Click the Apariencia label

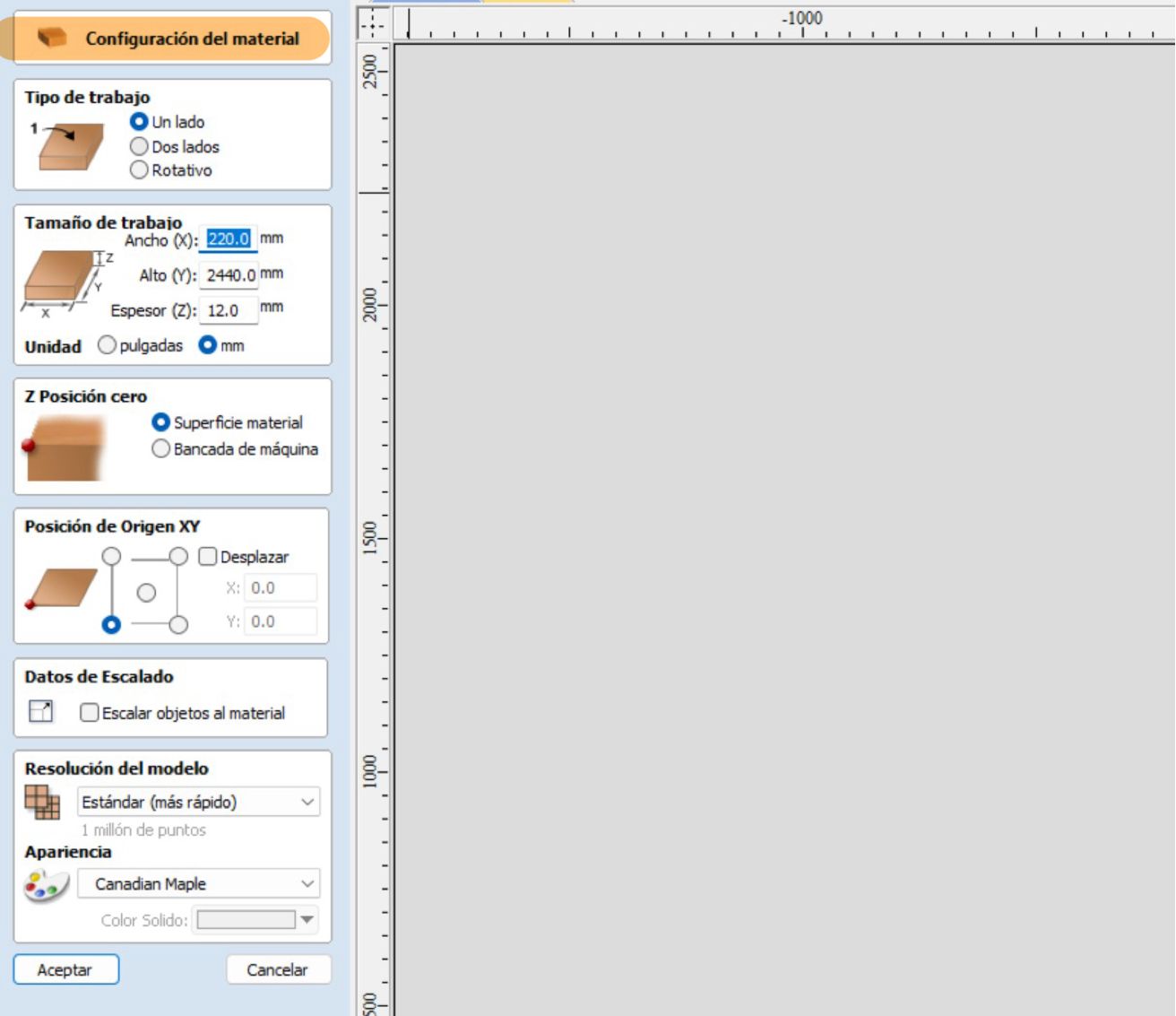[x=68, y=852]
